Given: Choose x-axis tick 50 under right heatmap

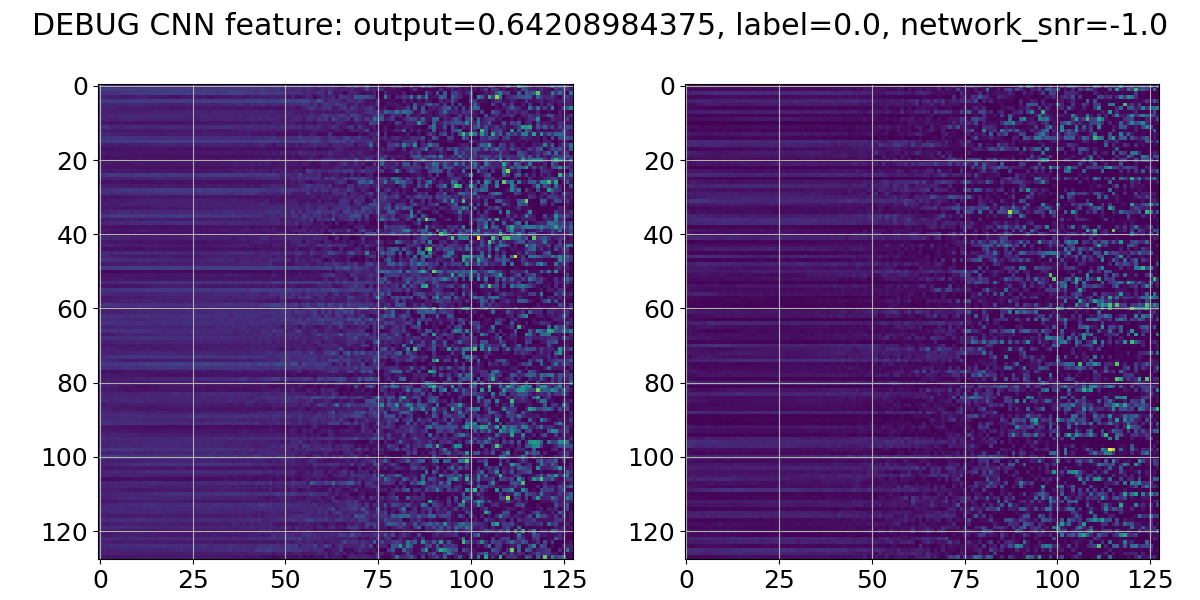Looking at the screenshot, I should point(873,579).
